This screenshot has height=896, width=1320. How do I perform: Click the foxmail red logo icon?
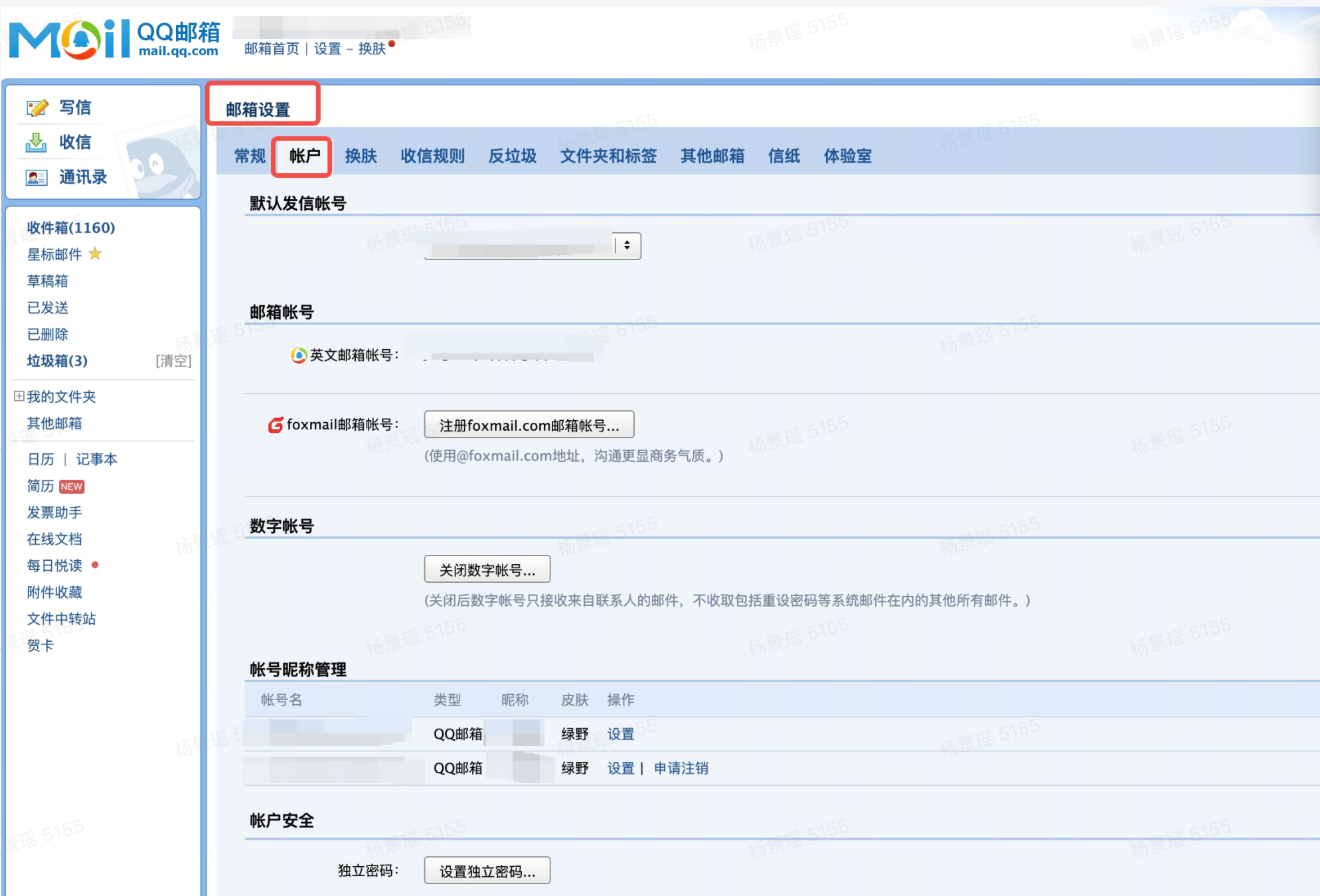pyautogui.click(x=275, y=425)
